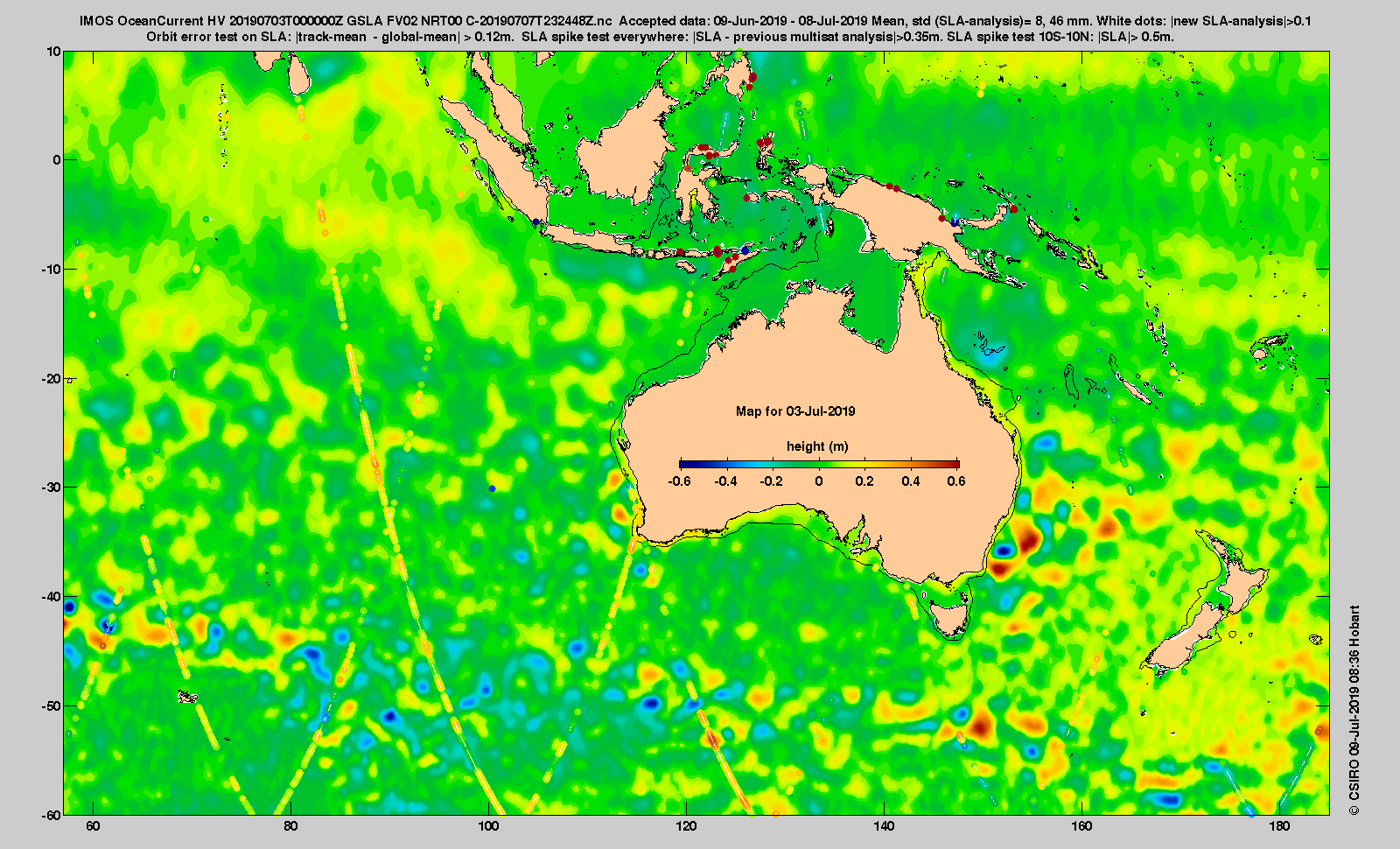Screen dimensions: 1400x849
Task: Click the 'Orbit error test on SLA' line
Action: 661,37
